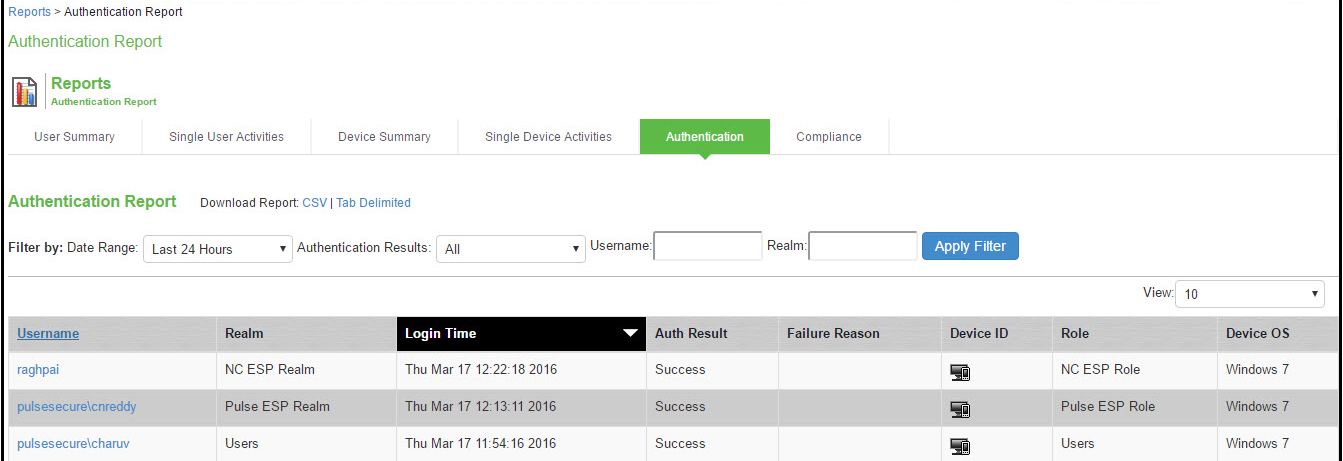Screen dimensions: 1343x461
Task: Toggle Login Time sort arrow
Action: coord(630,334)
